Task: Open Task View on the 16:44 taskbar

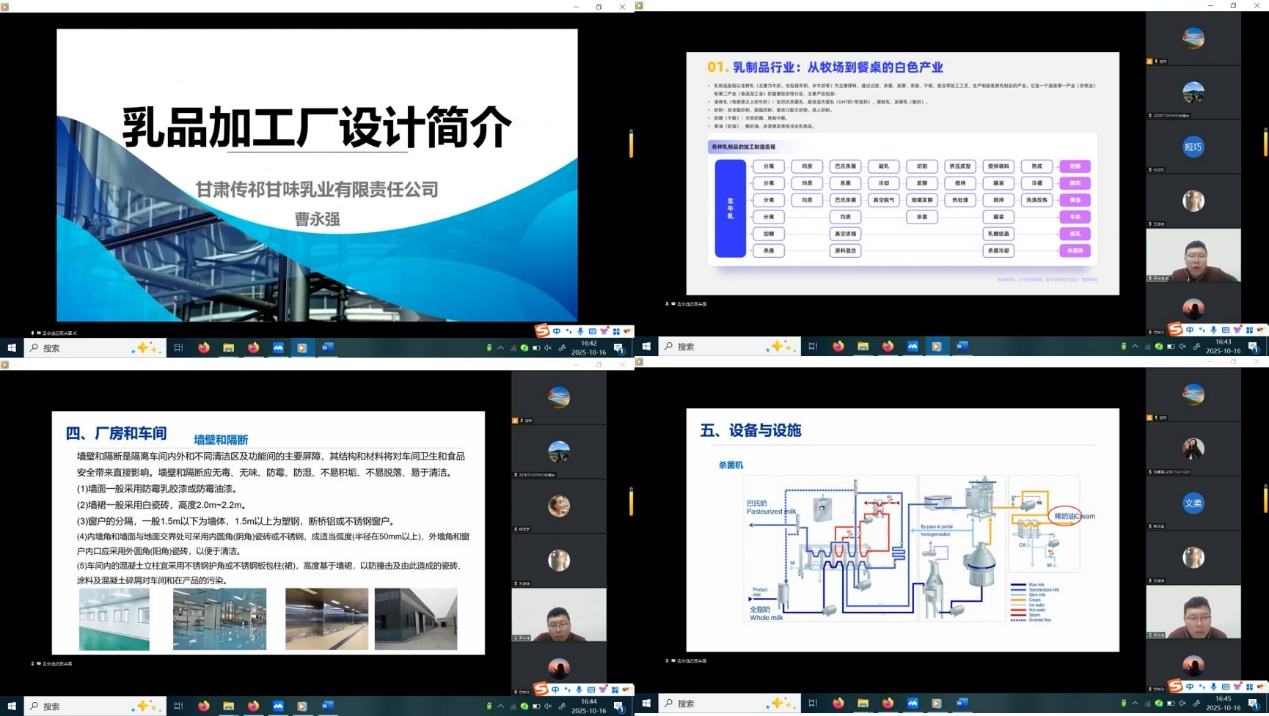Action: coord(179,706)
